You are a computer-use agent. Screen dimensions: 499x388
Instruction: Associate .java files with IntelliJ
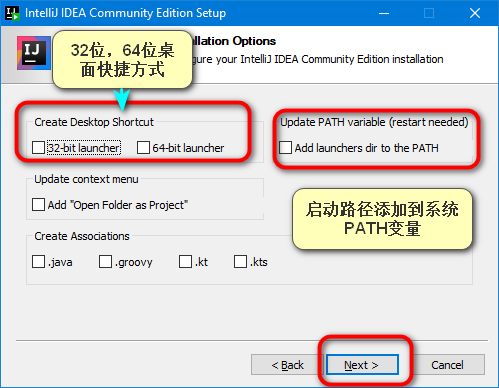pos(38,262)
